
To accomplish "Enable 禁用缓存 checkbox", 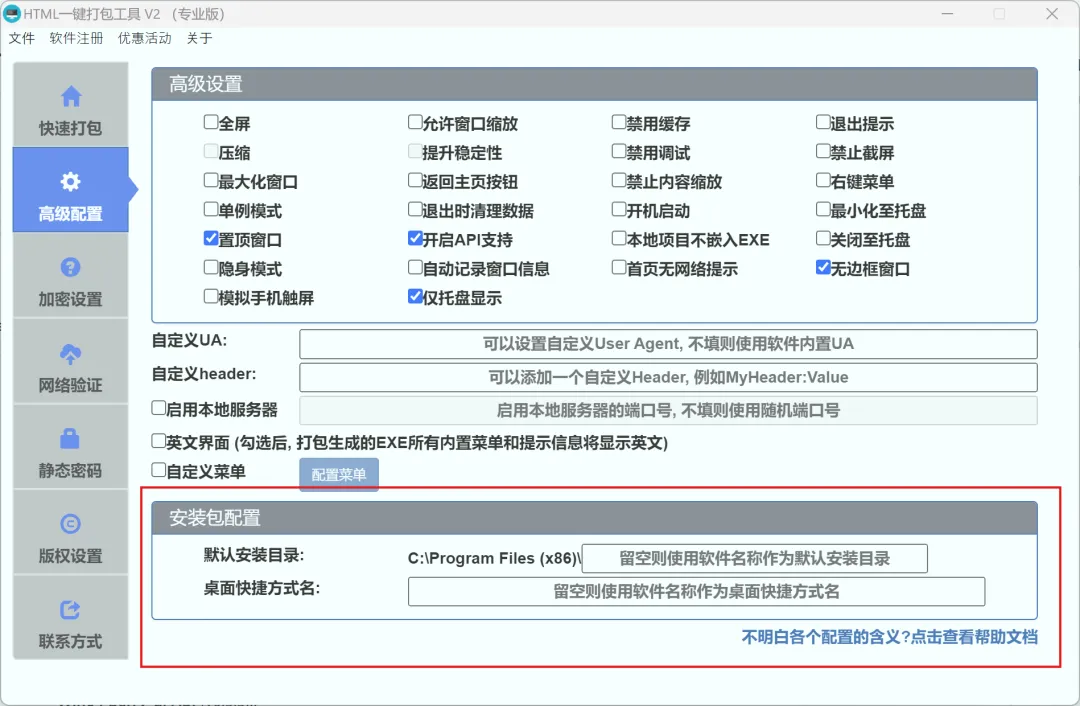I will [x=619, y=123].
